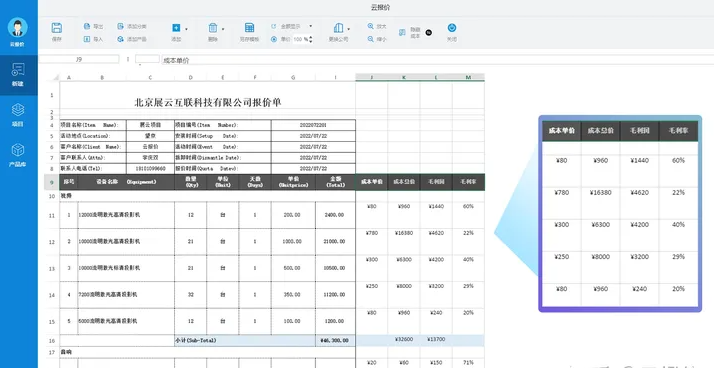
Task: Click 12000流明激光高清投影机 item cell
Action: point(126,215)
